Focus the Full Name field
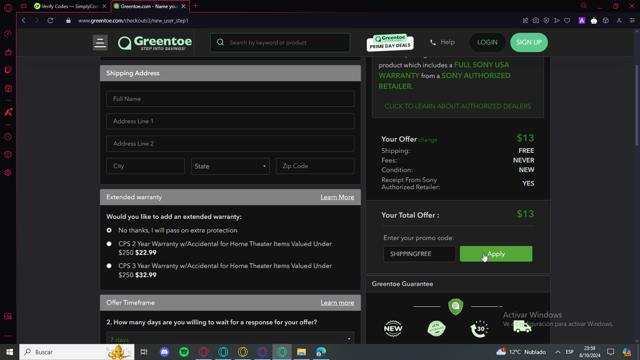The image size is (640, 360). (x=230, y=99)
